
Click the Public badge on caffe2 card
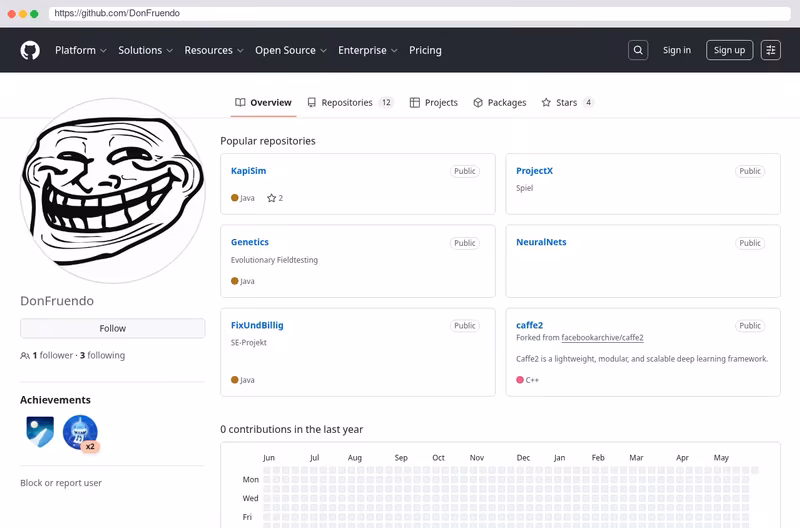pyautogui.click(x=749, y=326)
